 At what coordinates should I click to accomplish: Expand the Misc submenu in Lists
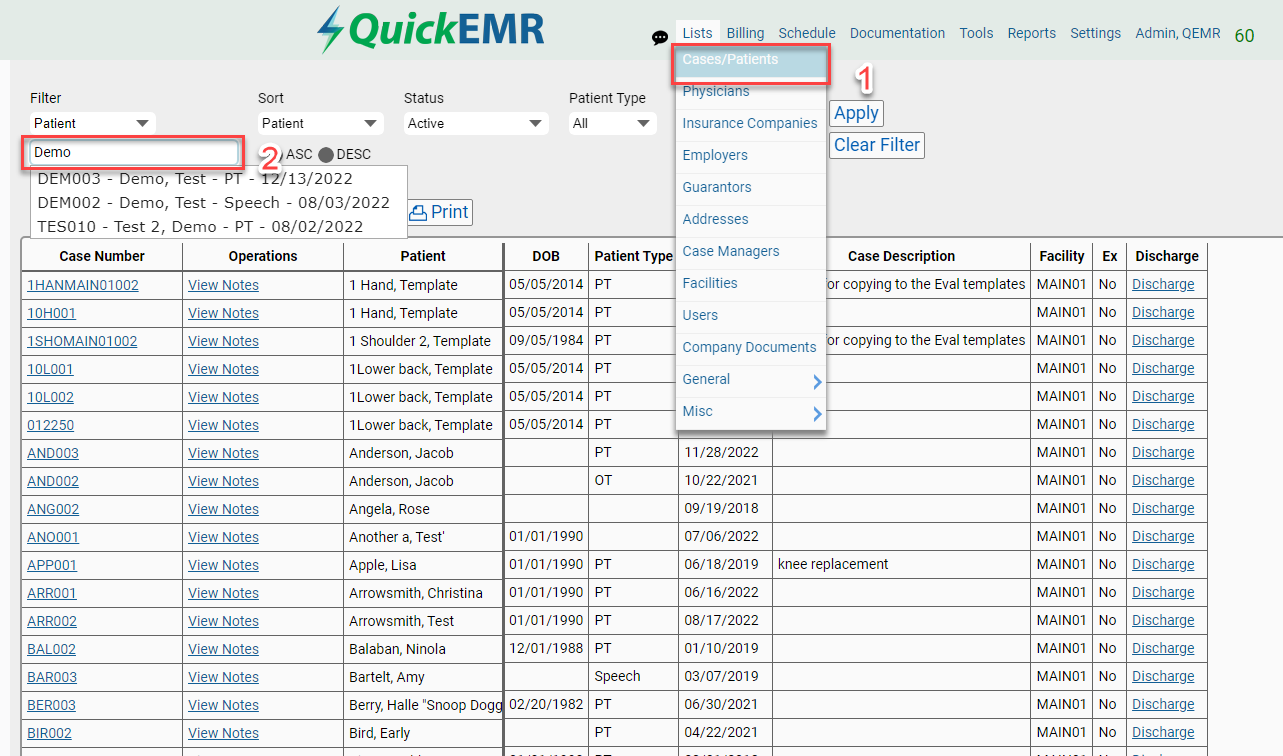click(x=751, y=412)
